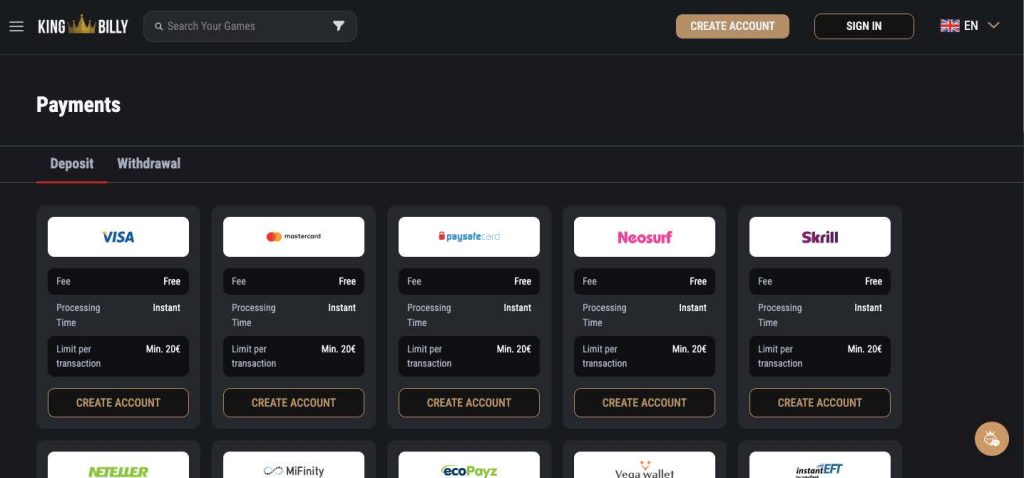Expand the EN language dropdown chevron
Screen dimensions: 1024x478
(x=993, y=25)
